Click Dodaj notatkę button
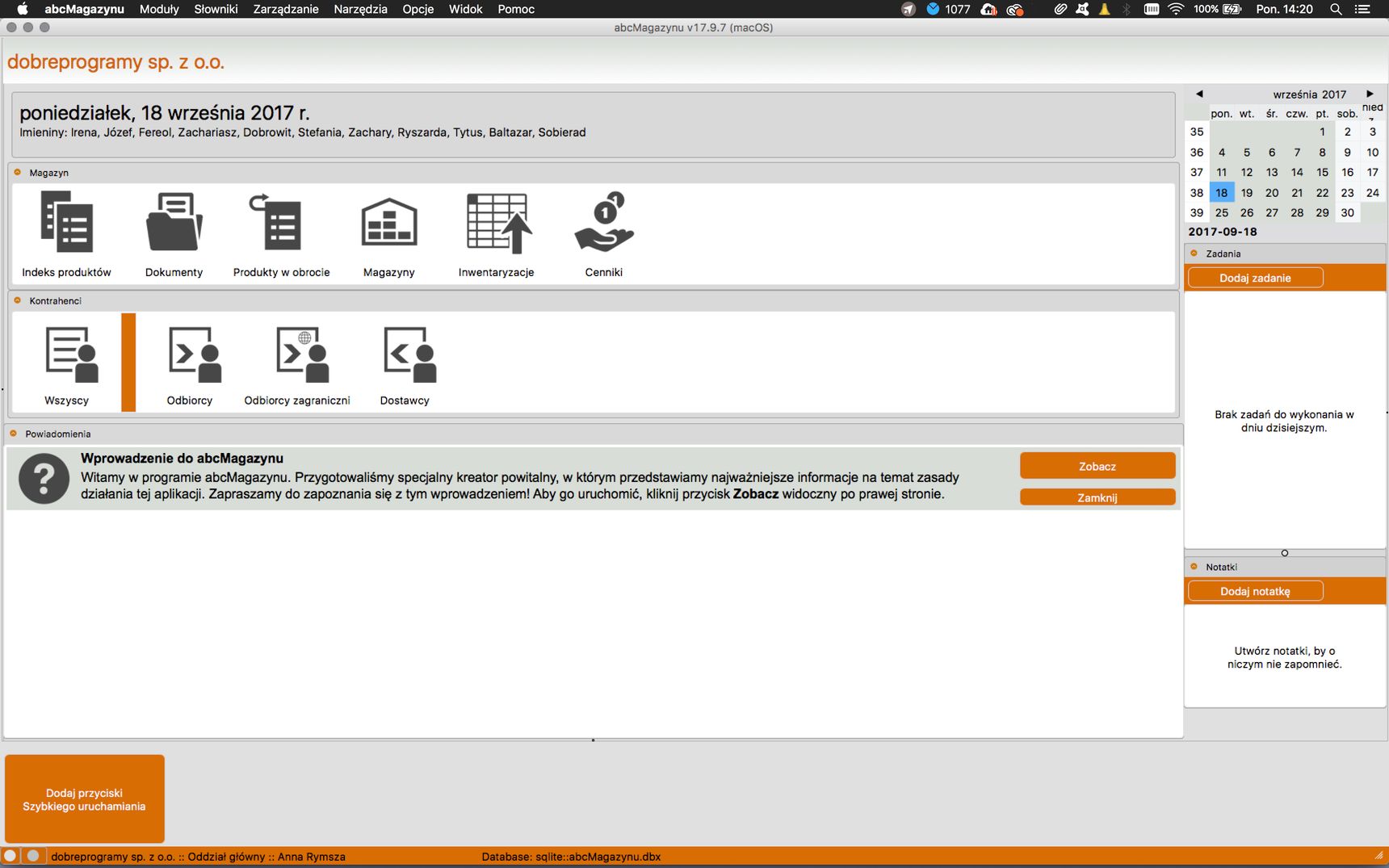The width and height of the screenshot is (1389, 868). 1255,591
